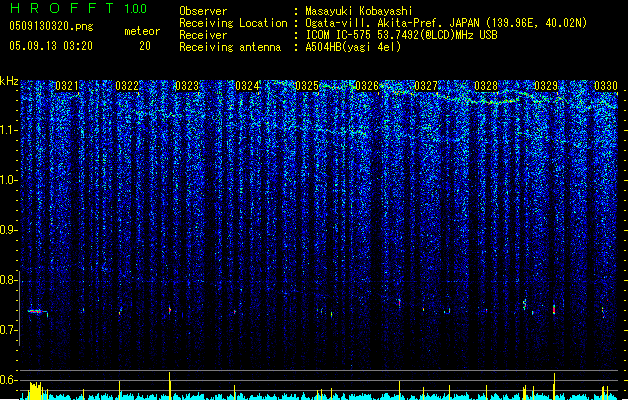Click the 0322 time marker
Screen dimensions: 629x400
pos(127,86)
